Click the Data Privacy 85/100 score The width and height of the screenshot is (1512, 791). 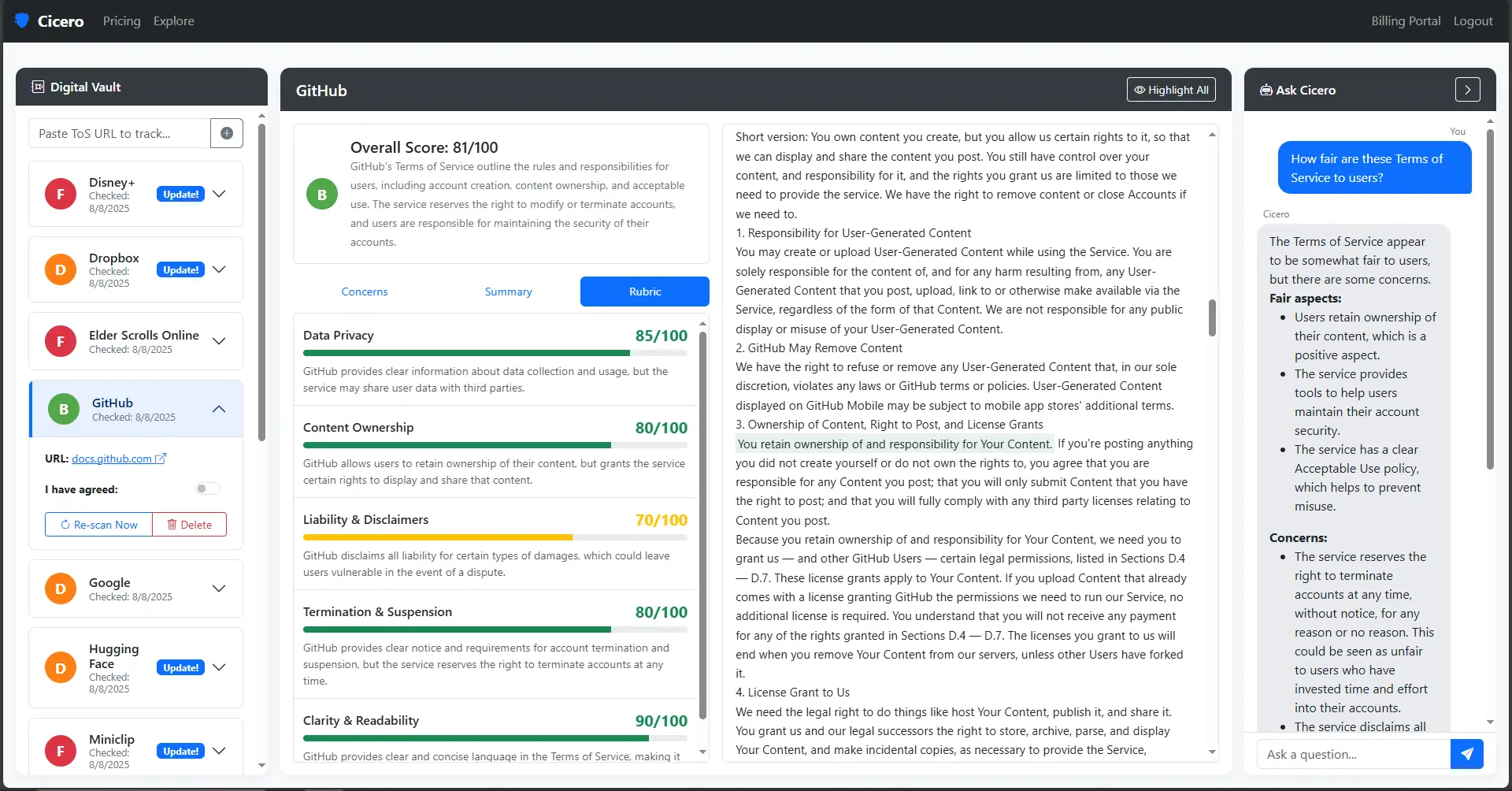tap(661, 336)
